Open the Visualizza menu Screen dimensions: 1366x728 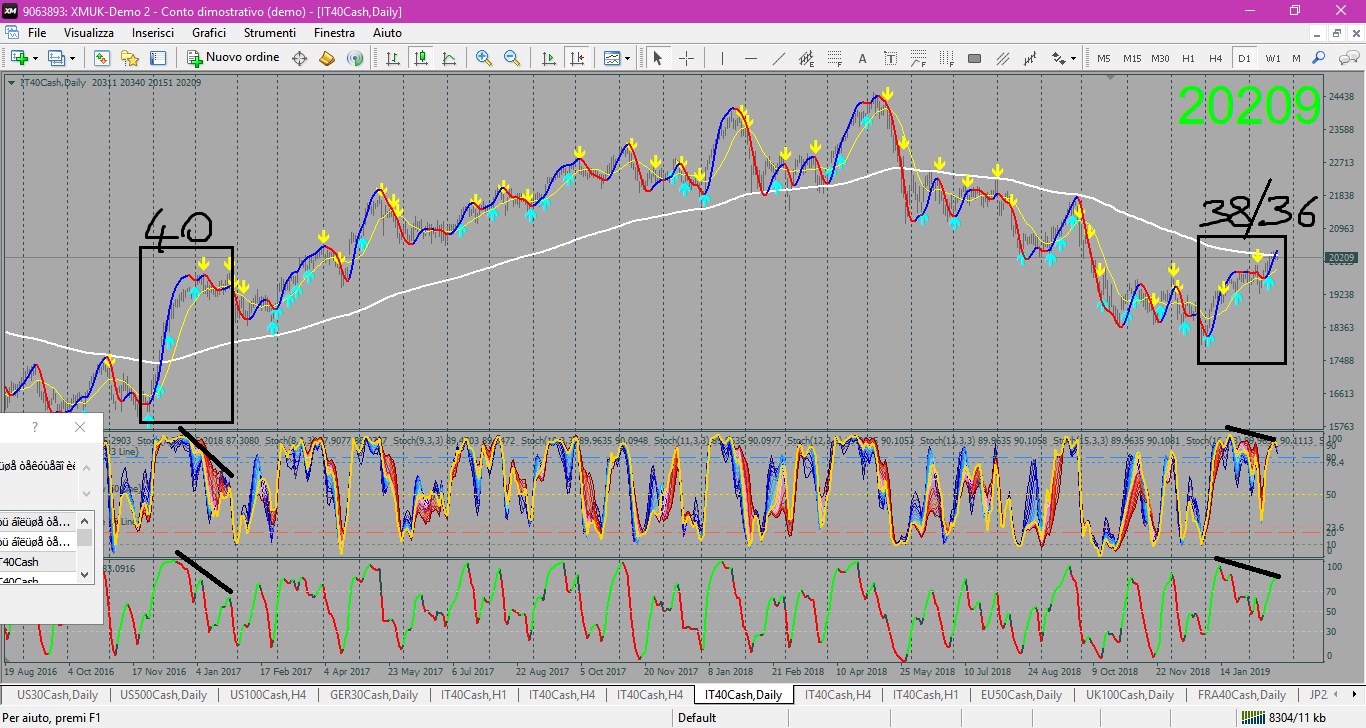point(89,33)
